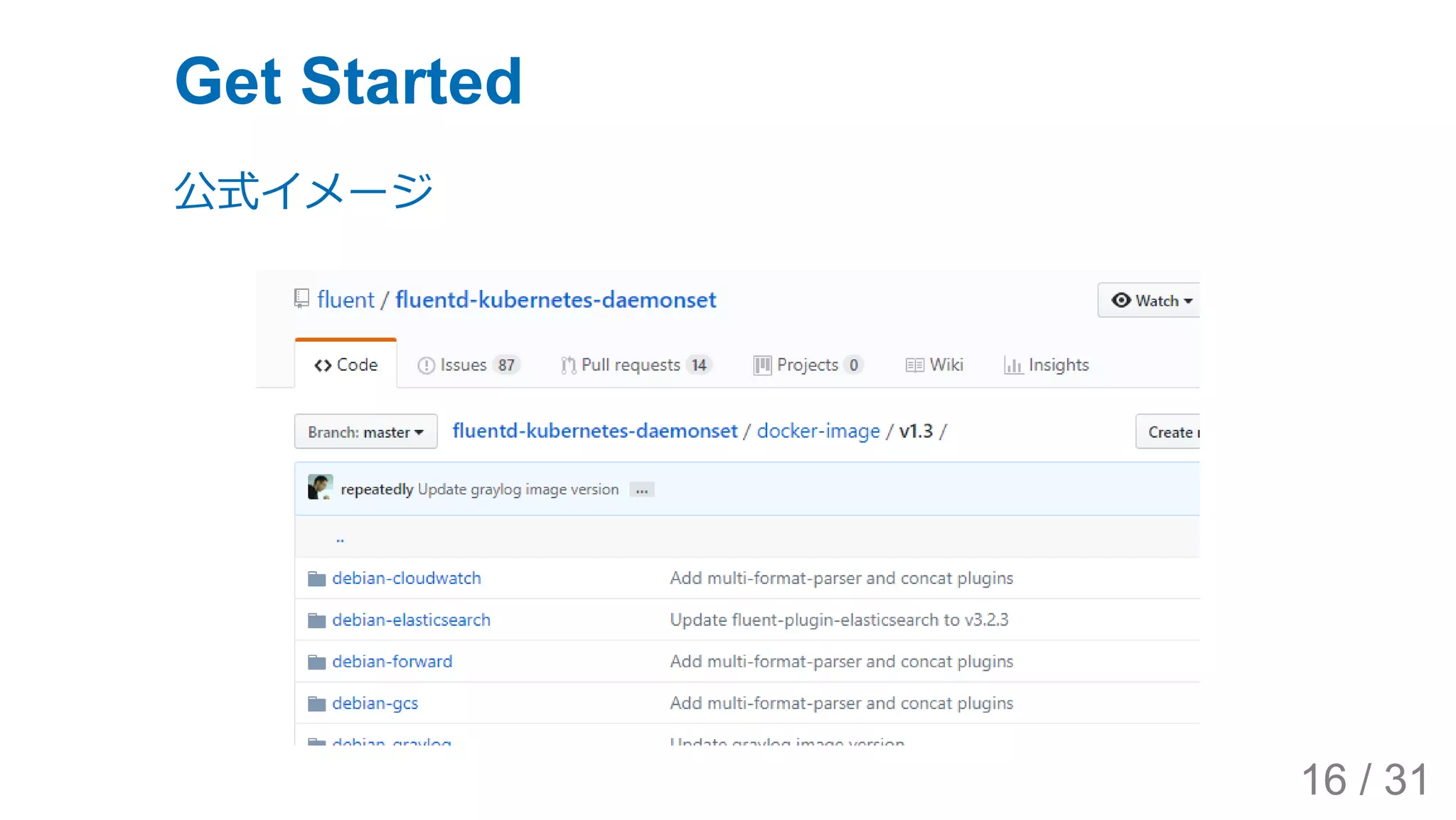Open the fluentd-kubernetes-daemonset repository title link

[x=555, y=300]
